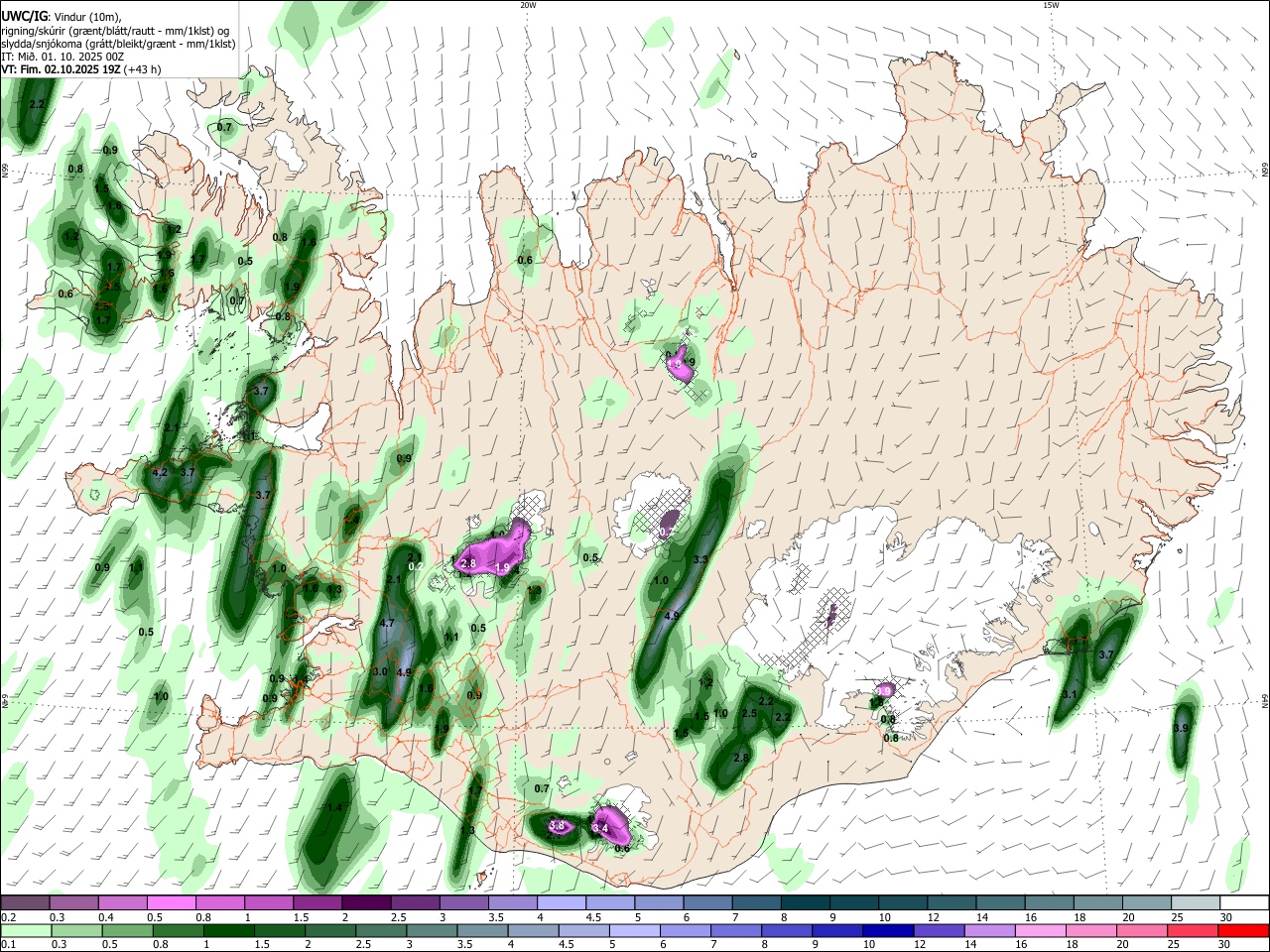Select the snow legend swatch labeled 0.5
The width and height of the screenshot is (1270, 952).
coord(172,902)
